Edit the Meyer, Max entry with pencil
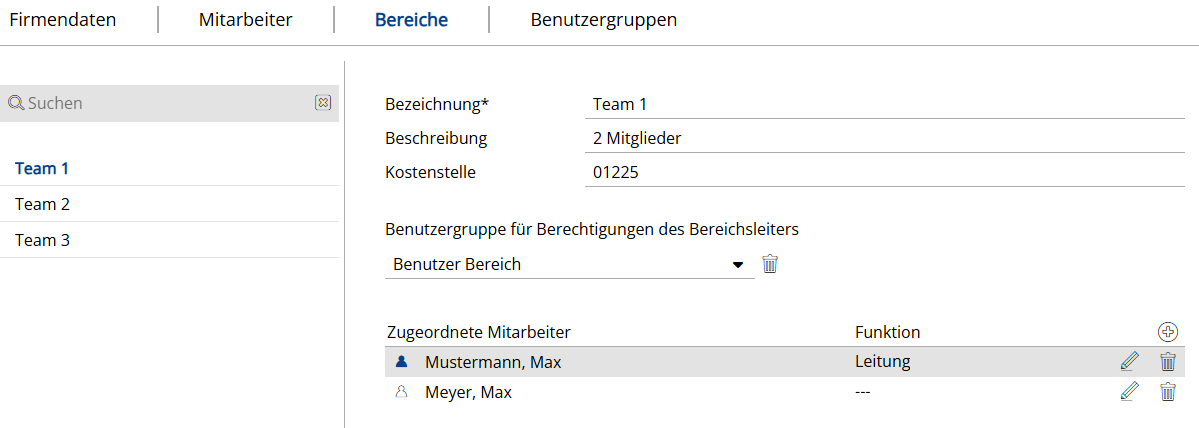Viewport: 1199px width, 428px height. (1130, 392)
